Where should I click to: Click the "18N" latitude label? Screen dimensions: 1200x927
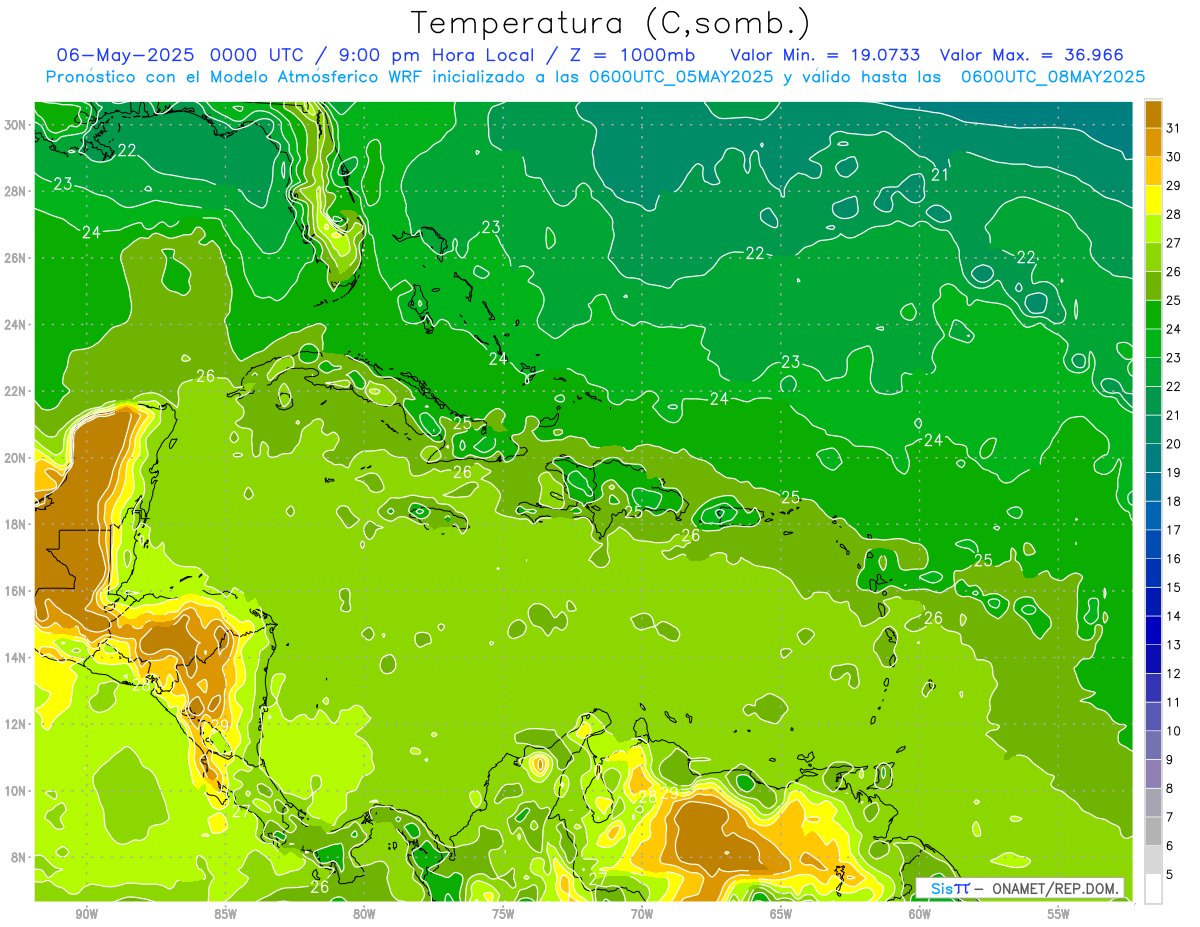click(16, 524)
